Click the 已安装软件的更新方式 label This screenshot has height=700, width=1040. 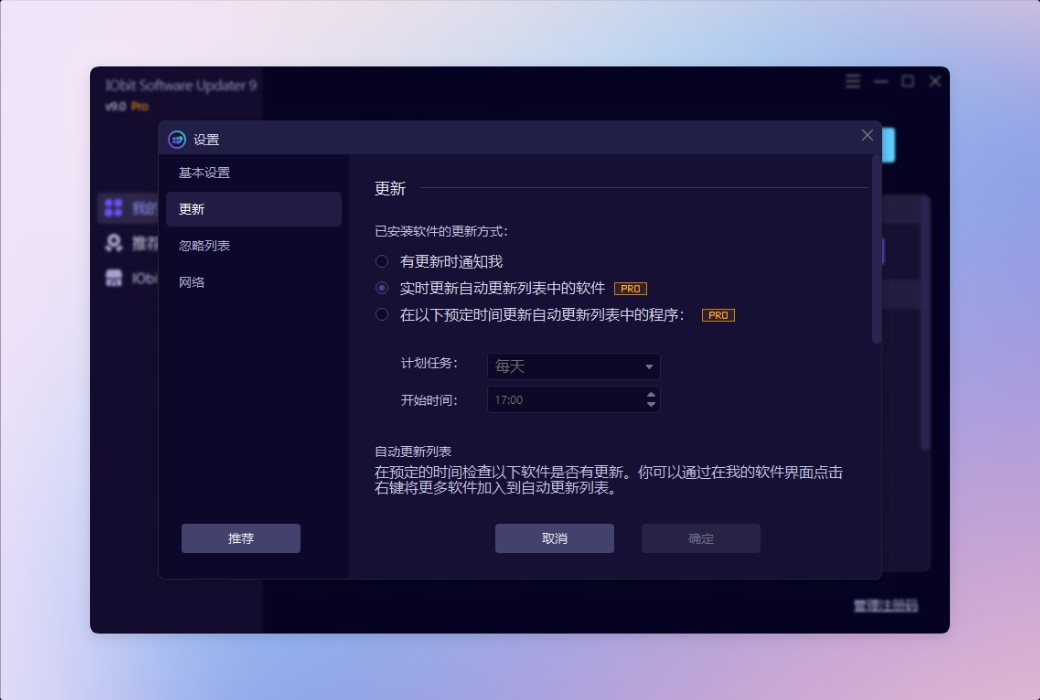click(441, 231)
